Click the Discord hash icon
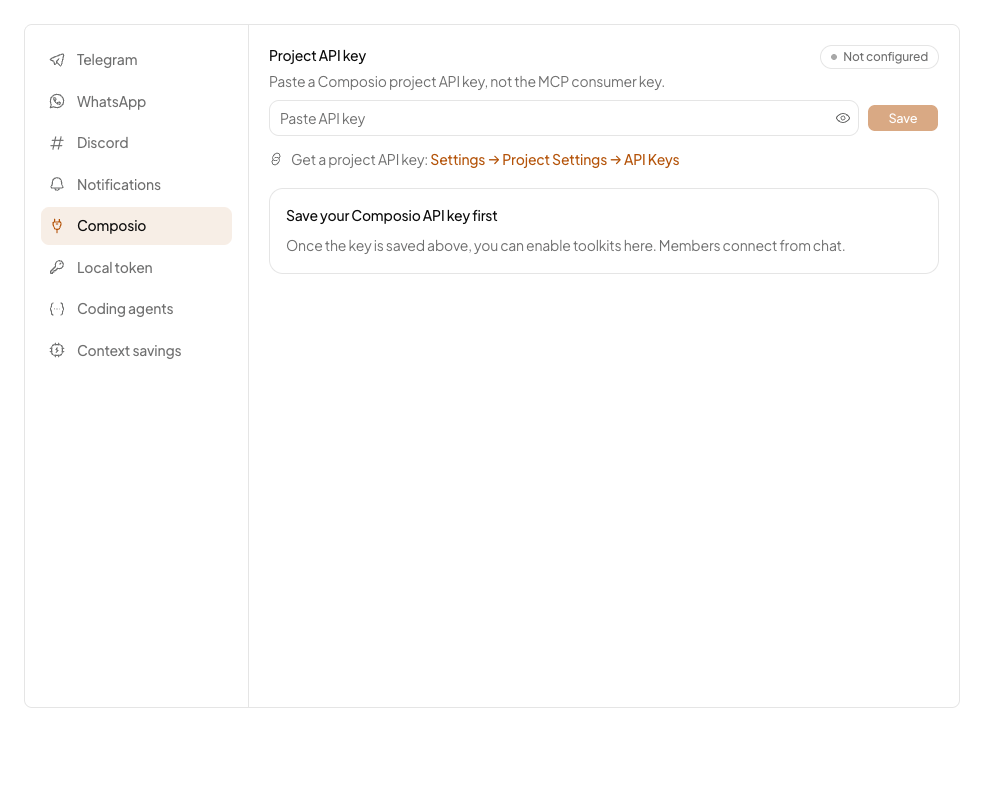The image size is (984, 804). (57, 143)
